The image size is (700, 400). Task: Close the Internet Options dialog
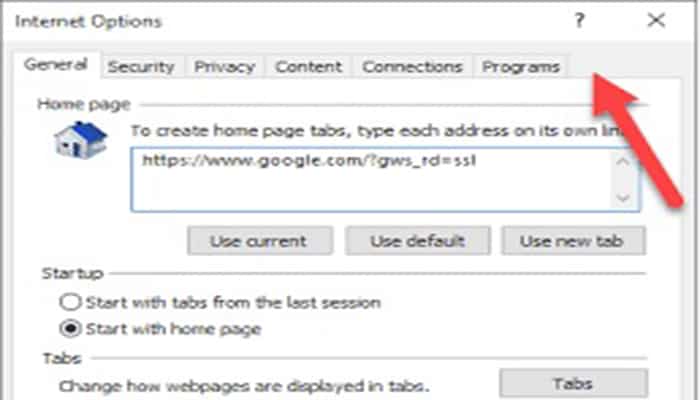pos(656,21)
